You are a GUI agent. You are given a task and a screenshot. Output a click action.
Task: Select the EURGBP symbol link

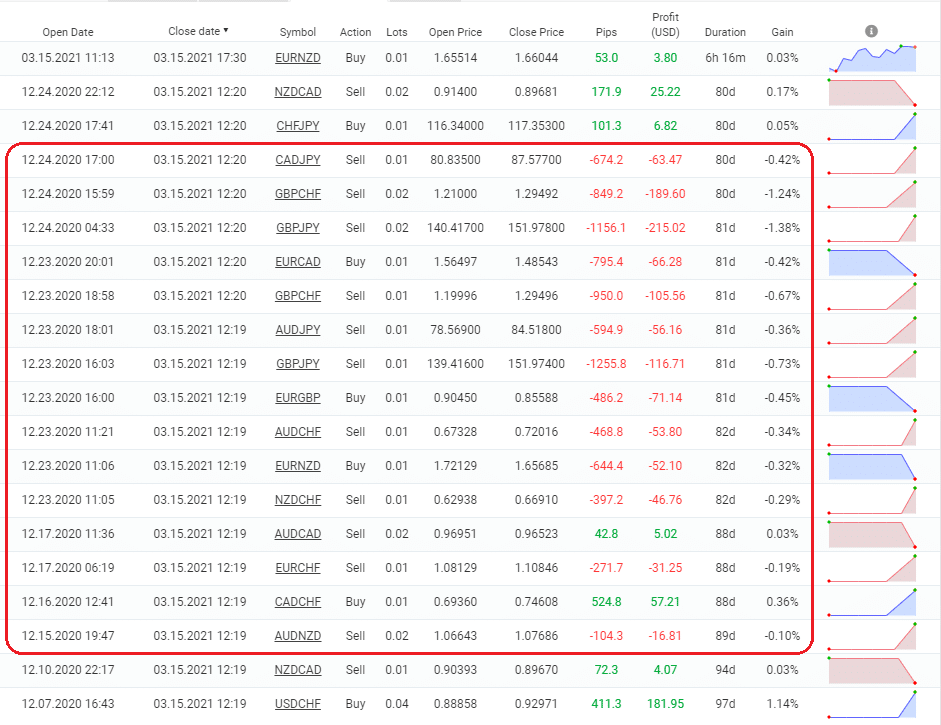(x=297, y=398)
